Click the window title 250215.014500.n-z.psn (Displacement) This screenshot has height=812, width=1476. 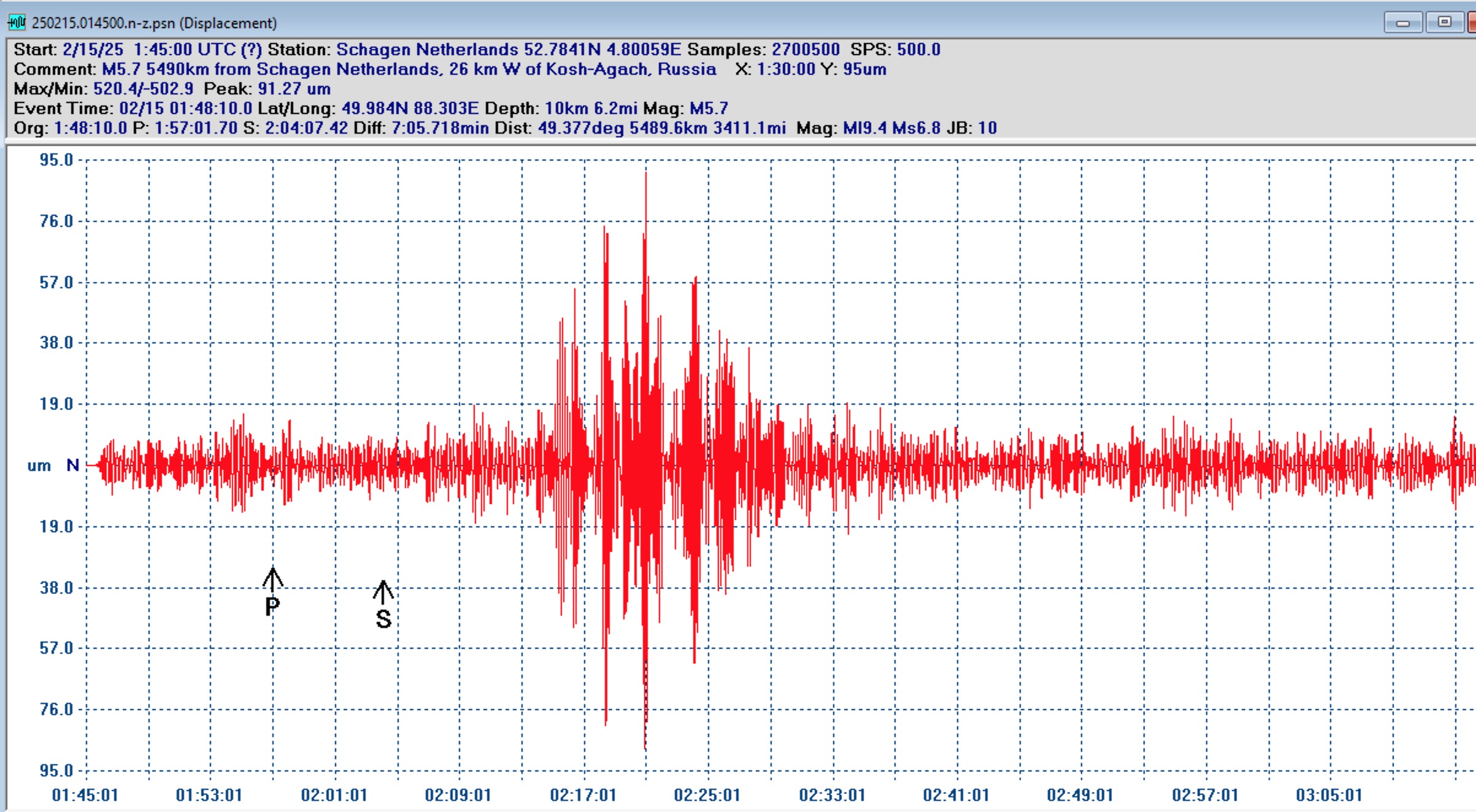tap(154, 23)
